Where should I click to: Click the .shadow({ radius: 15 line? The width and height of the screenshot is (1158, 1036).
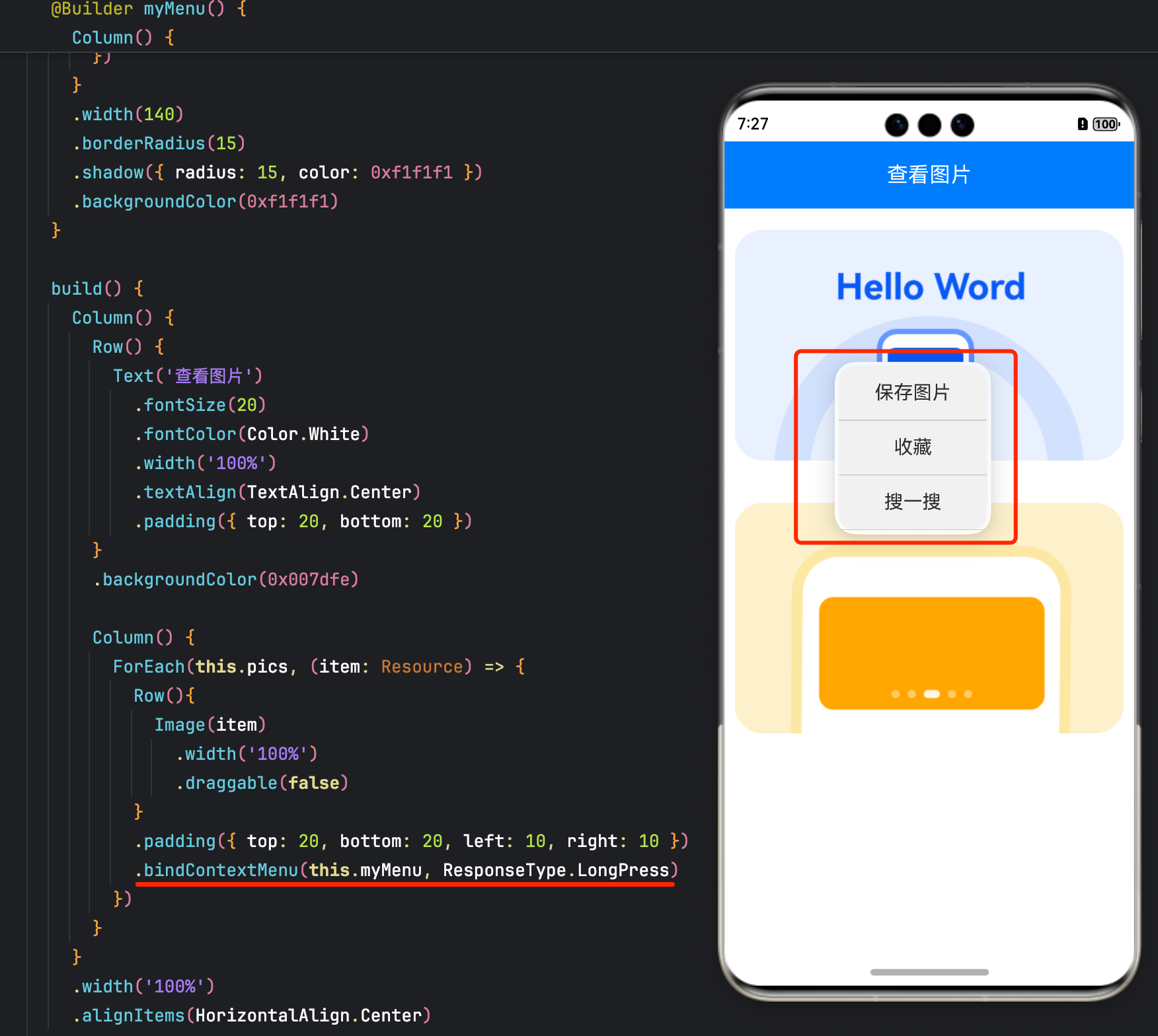click(278, 172)
